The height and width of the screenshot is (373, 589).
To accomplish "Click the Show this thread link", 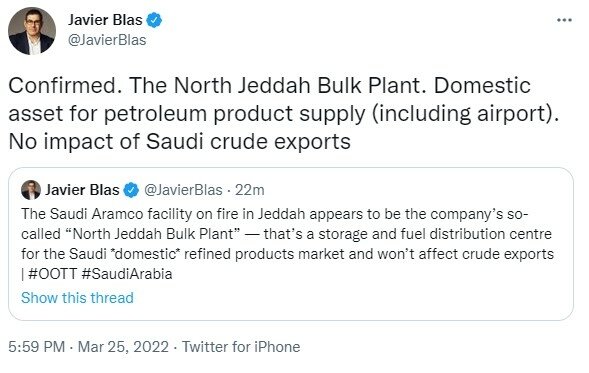I will tap(77, 298).
